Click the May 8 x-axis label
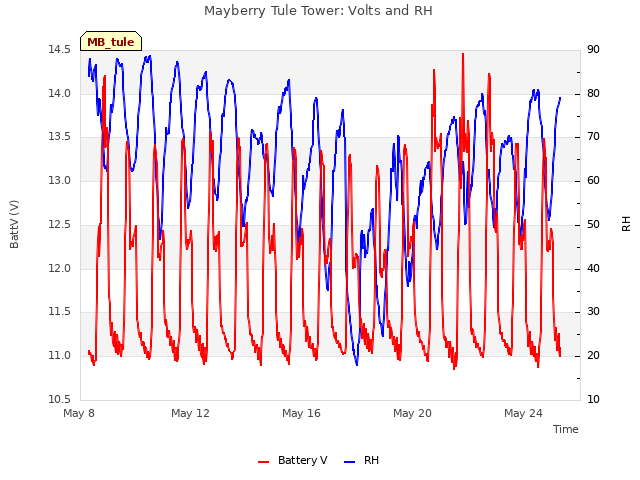Viewport: 640px width, 480px height. [79, 413]
